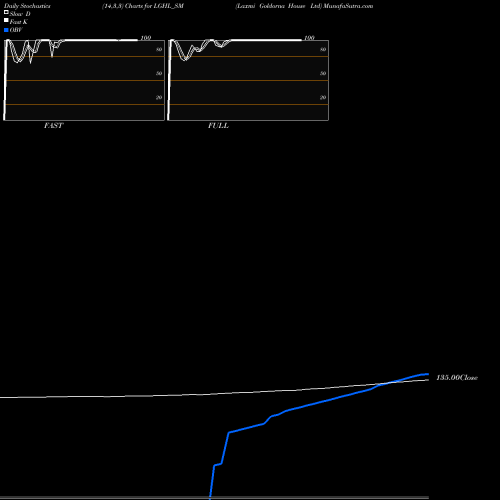
Task: Click the 'FAST' label under left chart
Action: pos(53,126)
